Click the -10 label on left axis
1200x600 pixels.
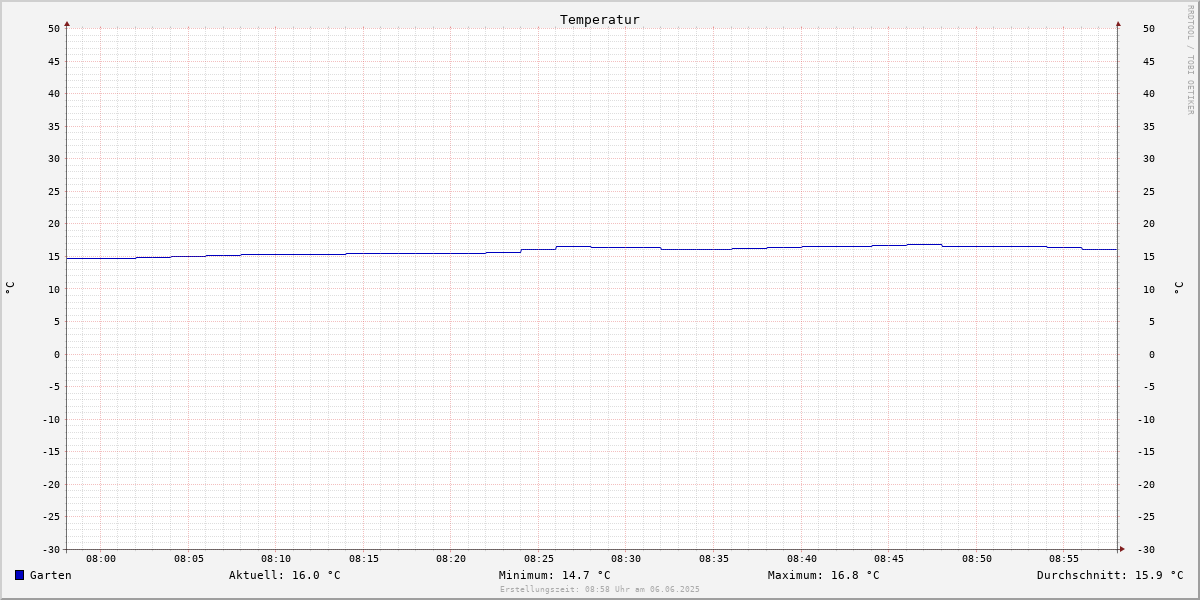coord(51,420)
